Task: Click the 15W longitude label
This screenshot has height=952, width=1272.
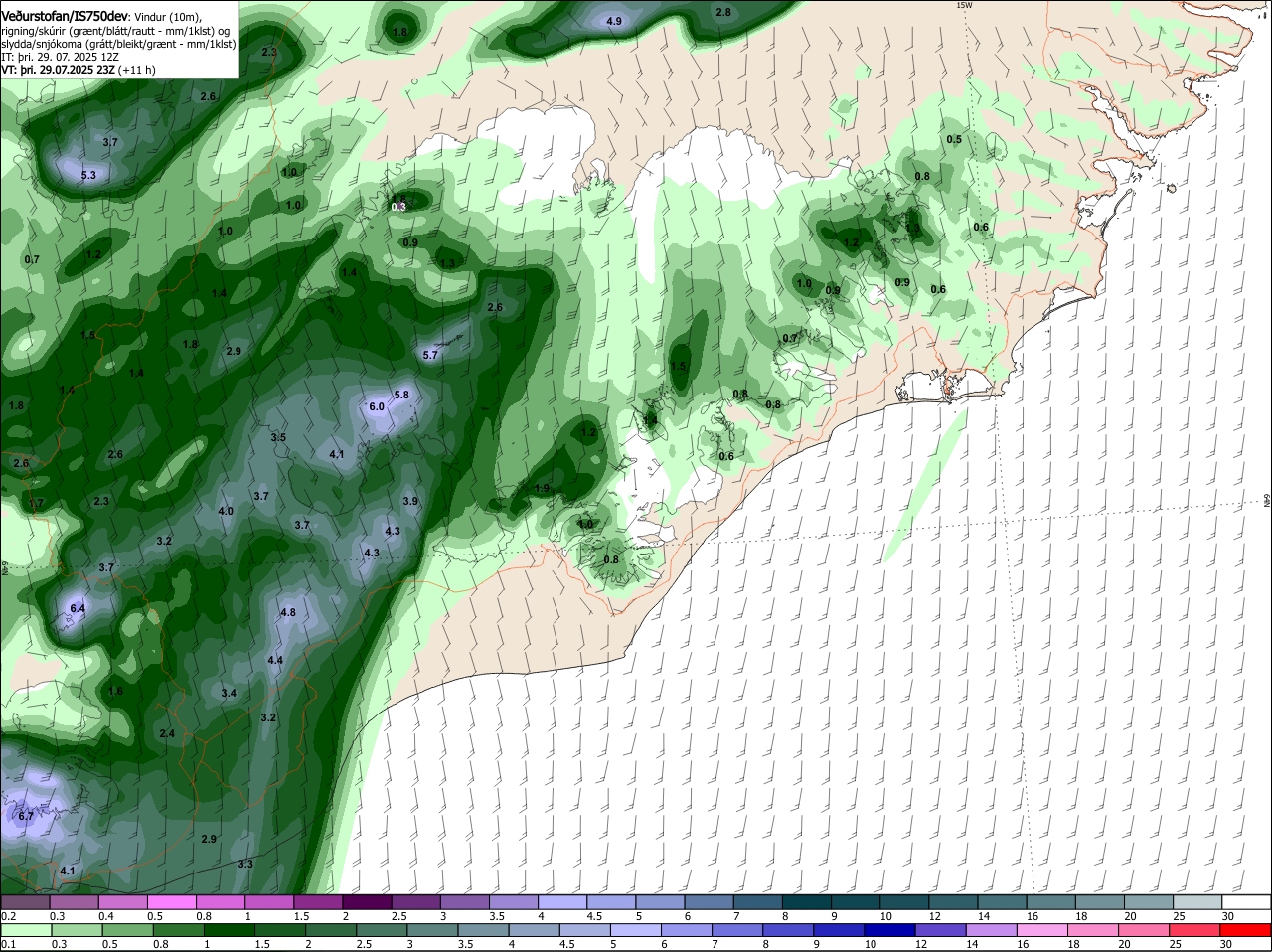Action: [963, 5]
